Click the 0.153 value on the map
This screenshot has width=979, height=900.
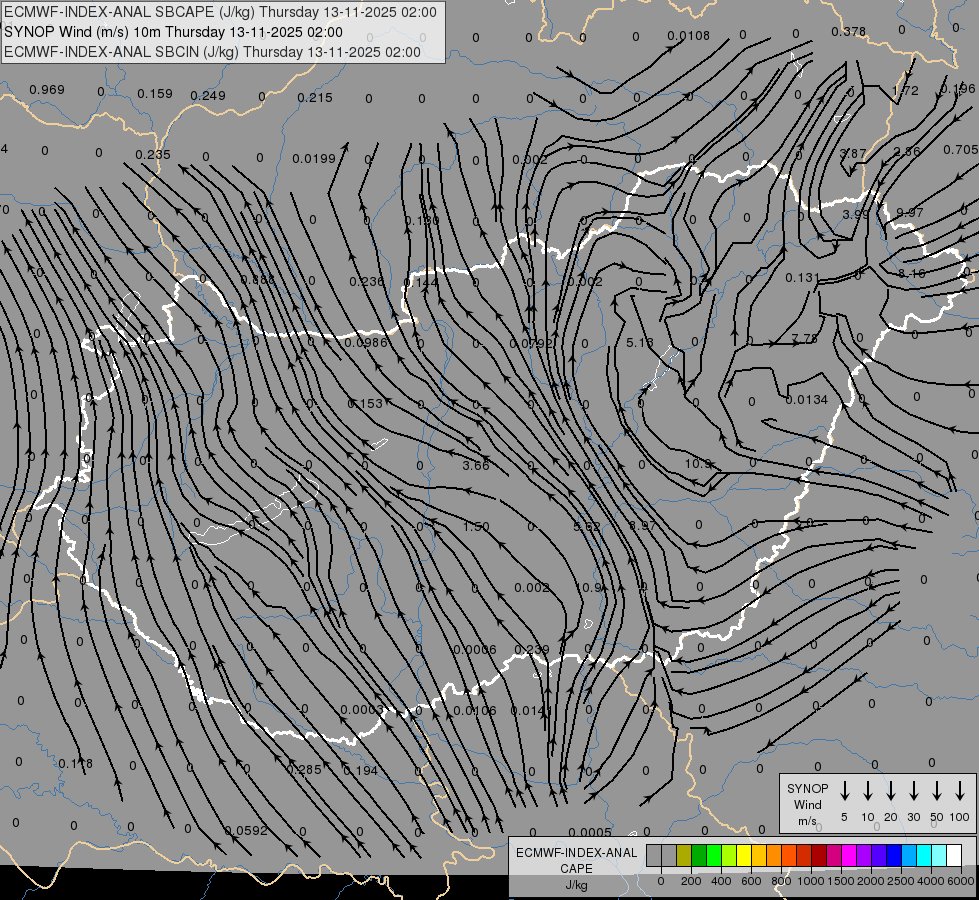pos(365,403)
